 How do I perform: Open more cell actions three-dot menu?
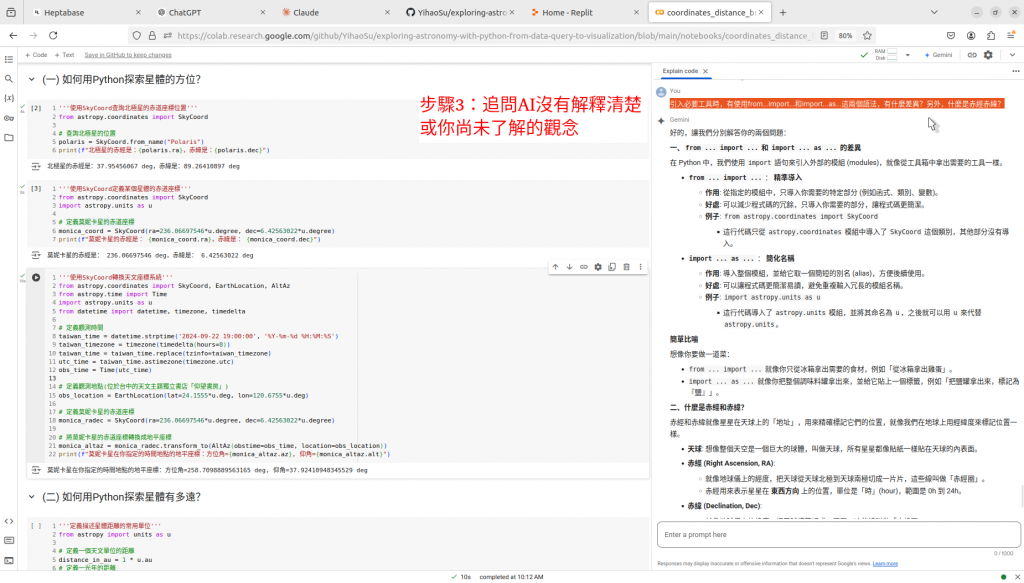640,266
